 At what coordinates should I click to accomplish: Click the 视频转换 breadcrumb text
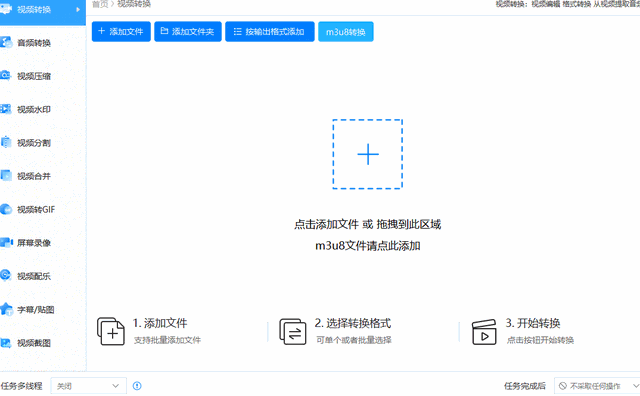(x=134, y=4)
